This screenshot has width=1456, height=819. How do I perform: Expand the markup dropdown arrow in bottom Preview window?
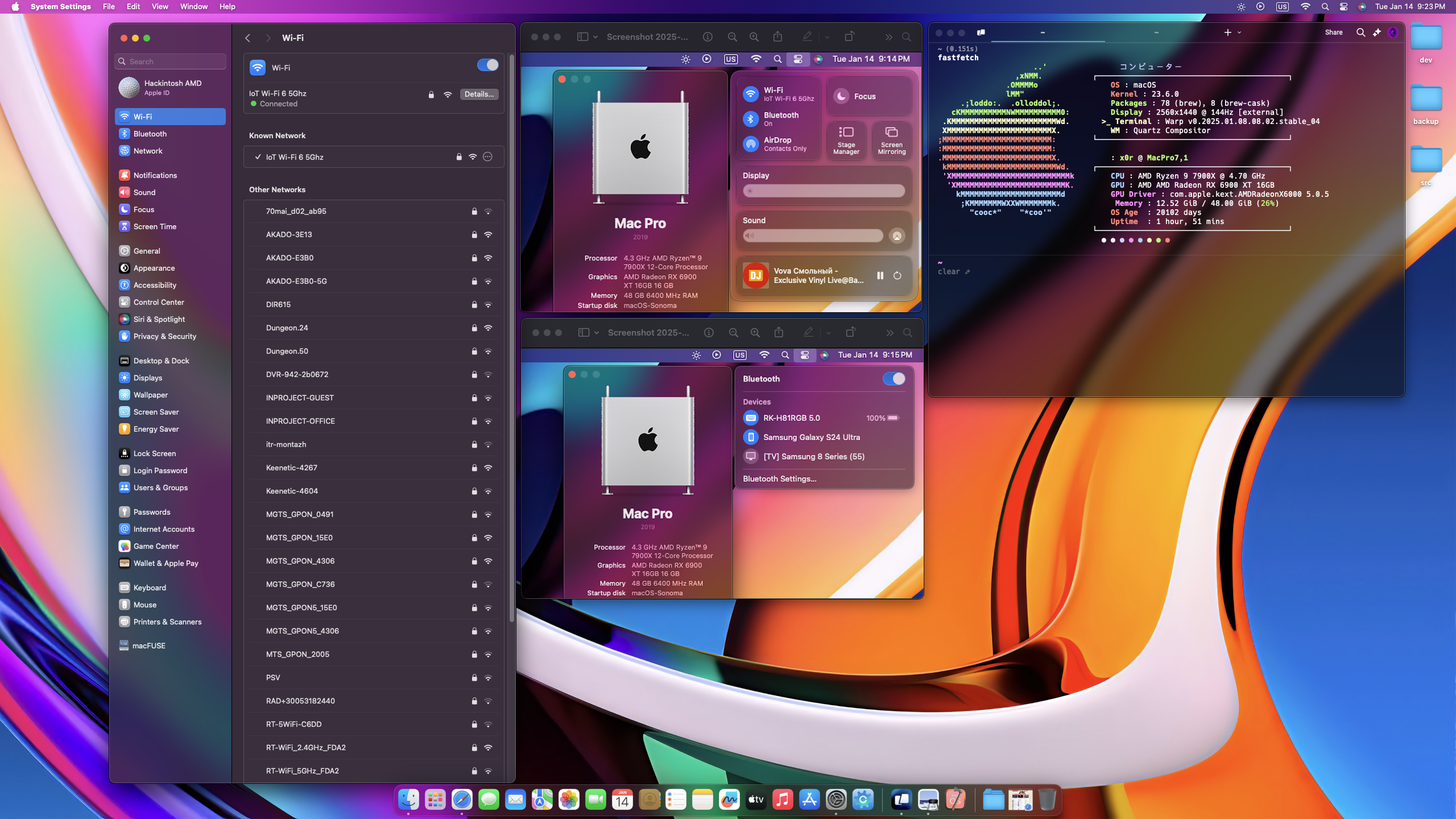click(828, 333)
